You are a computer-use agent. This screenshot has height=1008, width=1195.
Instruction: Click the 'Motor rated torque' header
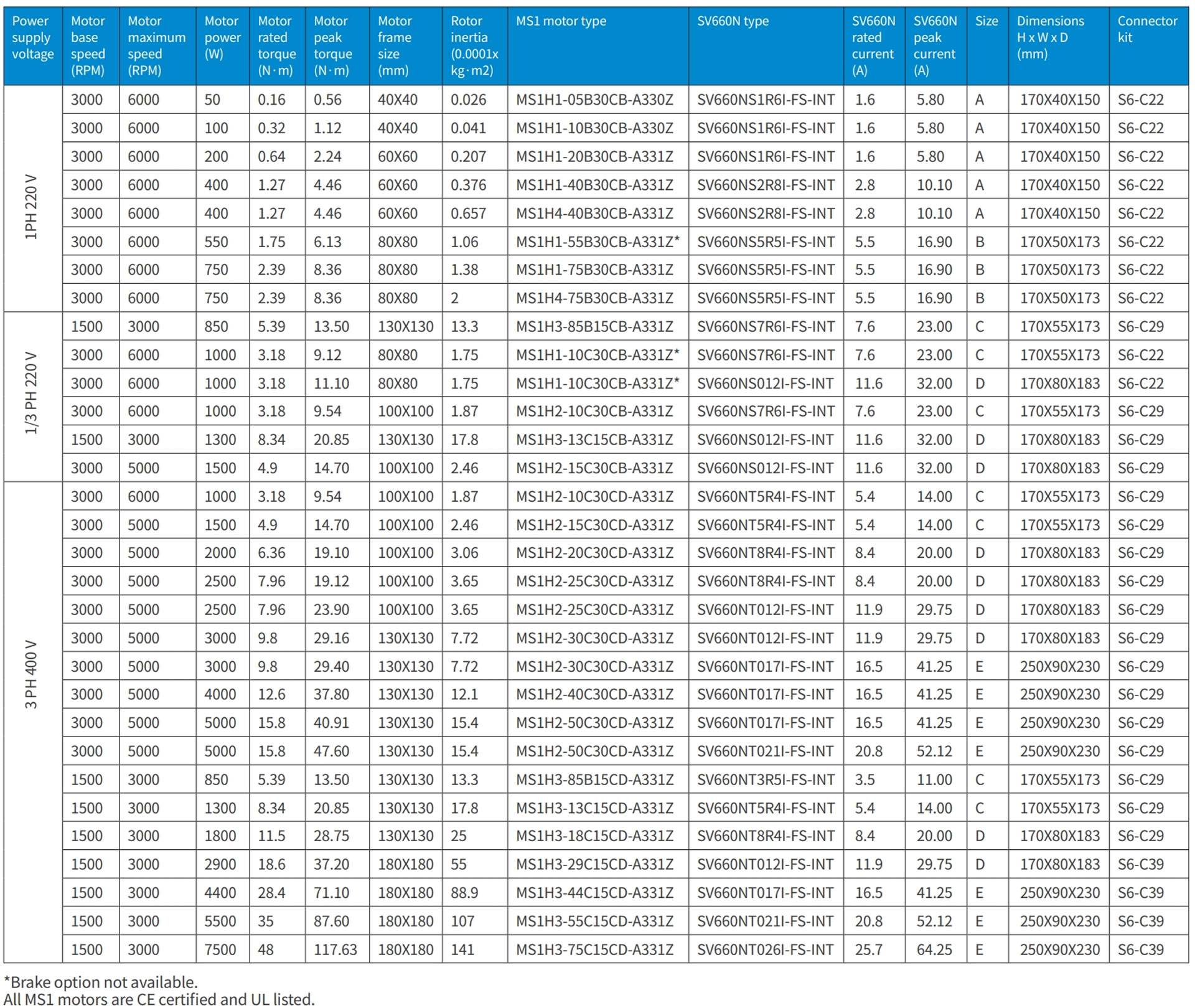[x=278, y=45]
